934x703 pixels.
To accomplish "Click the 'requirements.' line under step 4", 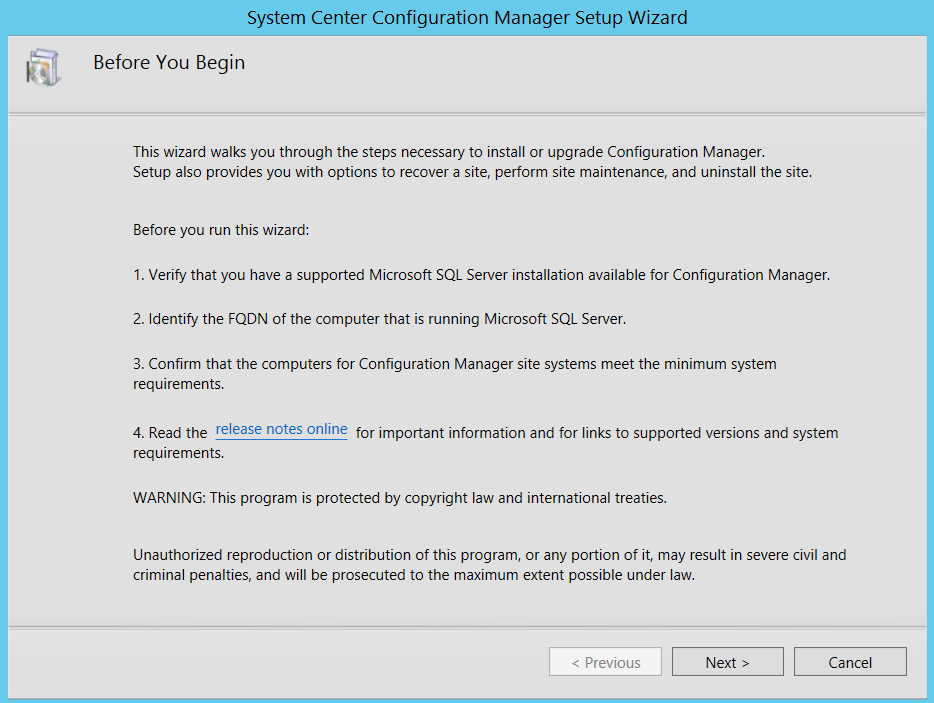I will (178, 453).
